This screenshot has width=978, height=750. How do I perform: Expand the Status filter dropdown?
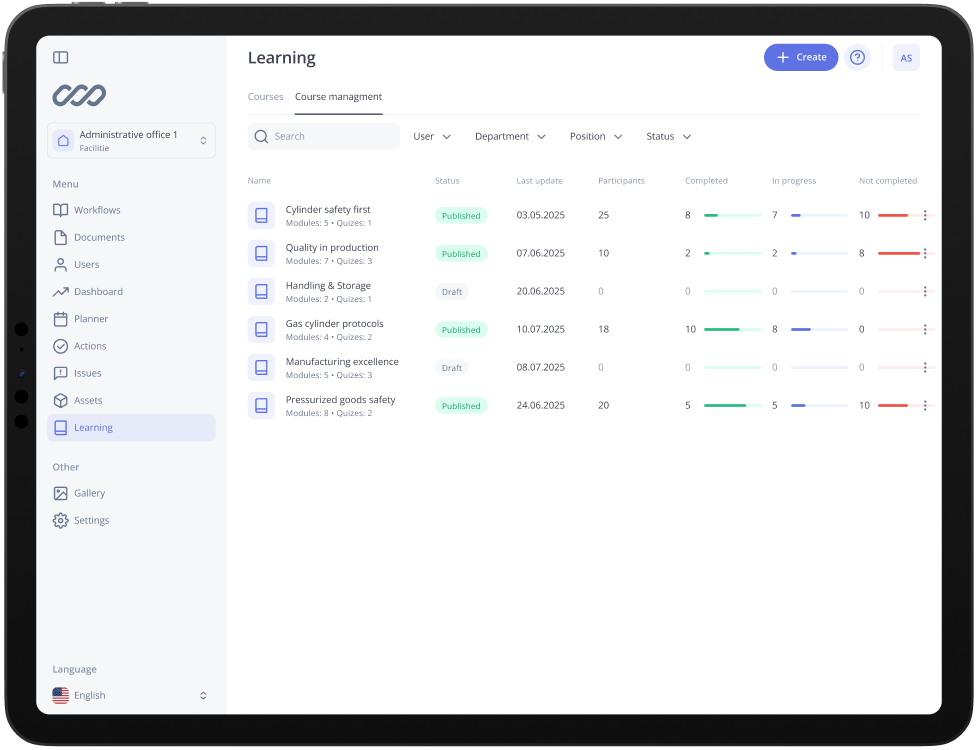pyautogui.click(x=668, y=136)
